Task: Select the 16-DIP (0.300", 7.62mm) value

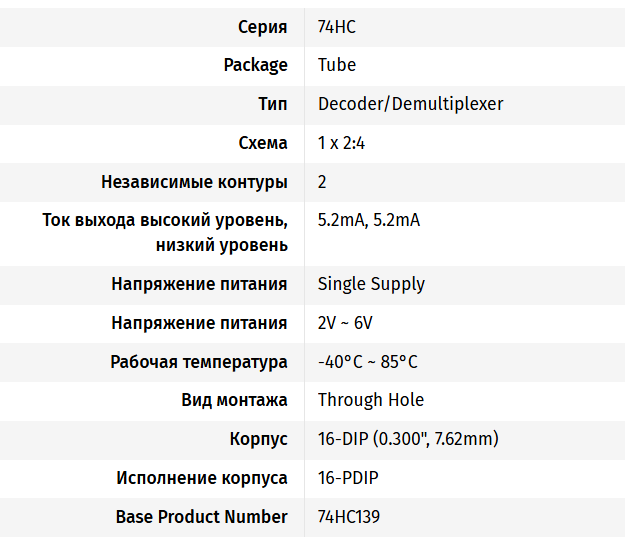Action: (408, 439)
